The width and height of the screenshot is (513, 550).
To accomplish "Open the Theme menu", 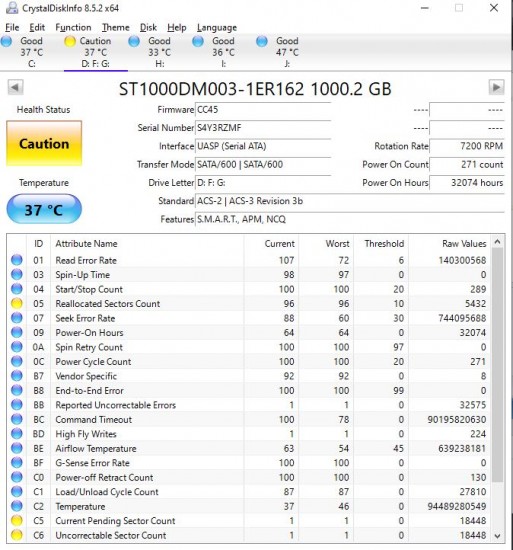I will click(x=116, y=27).
